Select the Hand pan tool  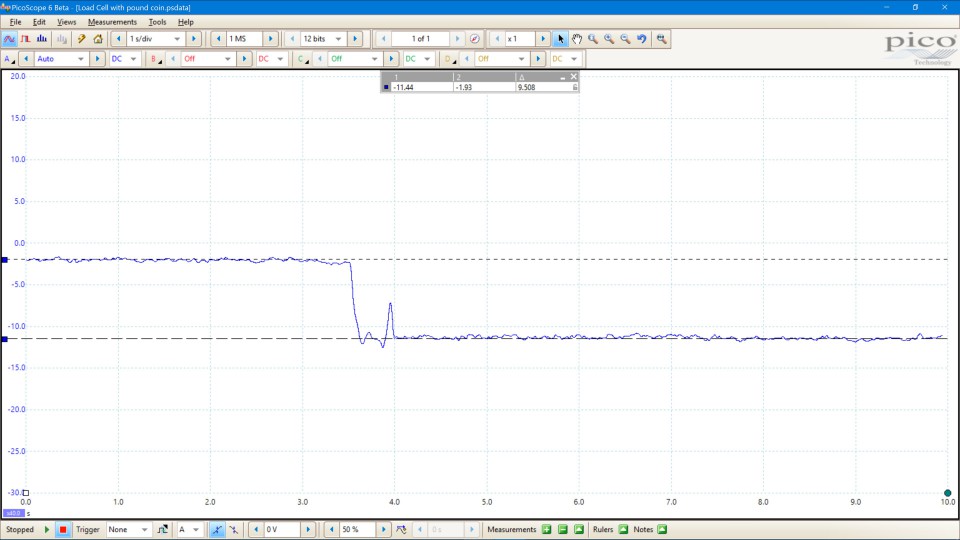(577, 39)
